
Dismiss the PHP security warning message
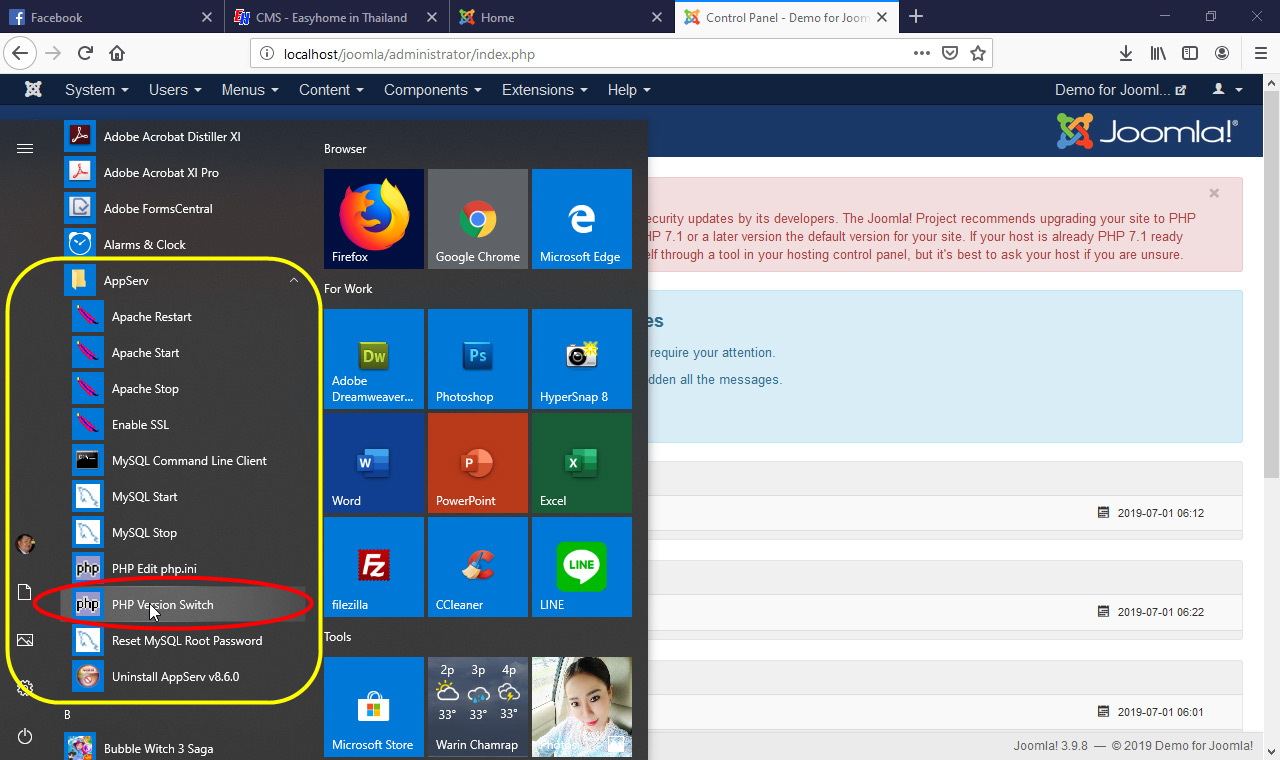(1213, 193)
